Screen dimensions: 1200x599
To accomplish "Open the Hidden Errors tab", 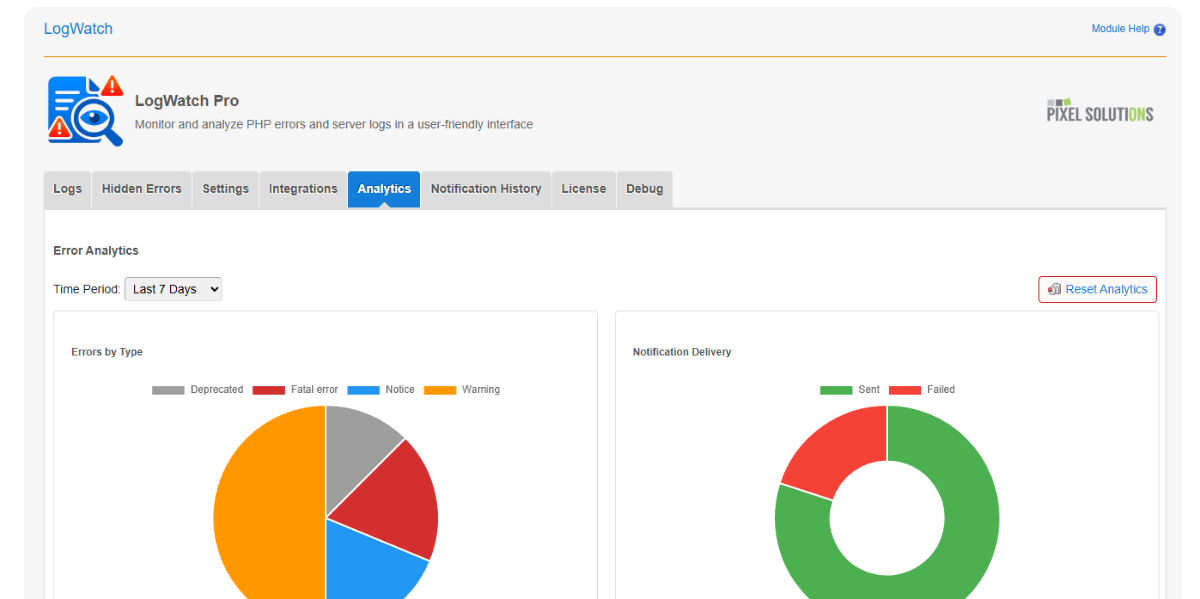I will 142,189.
